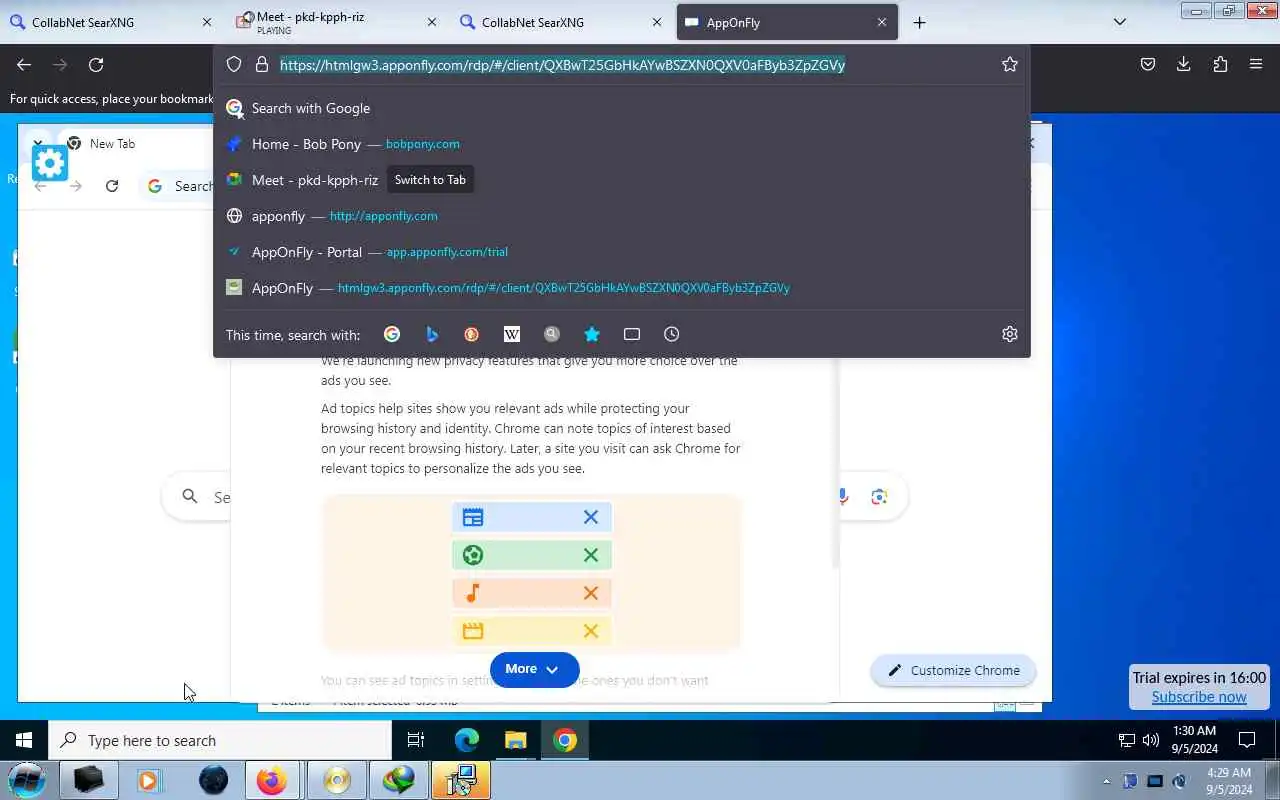
Task: Choose the DuckDuckGo one-off search icon
Action: 472,334
